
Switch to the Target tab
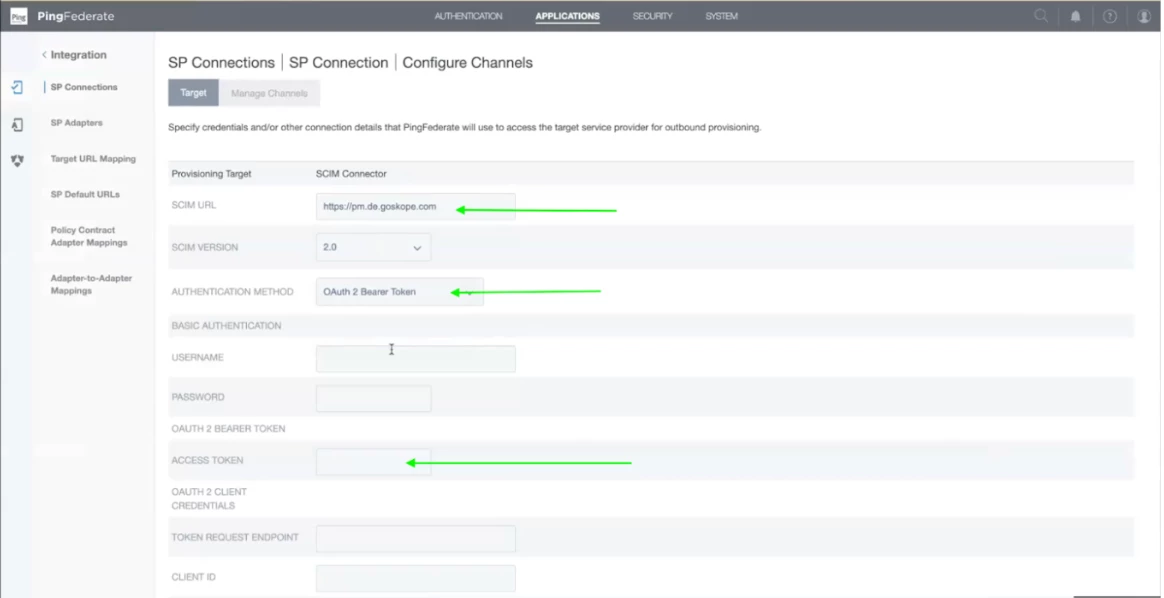click(x=193, y=93)
